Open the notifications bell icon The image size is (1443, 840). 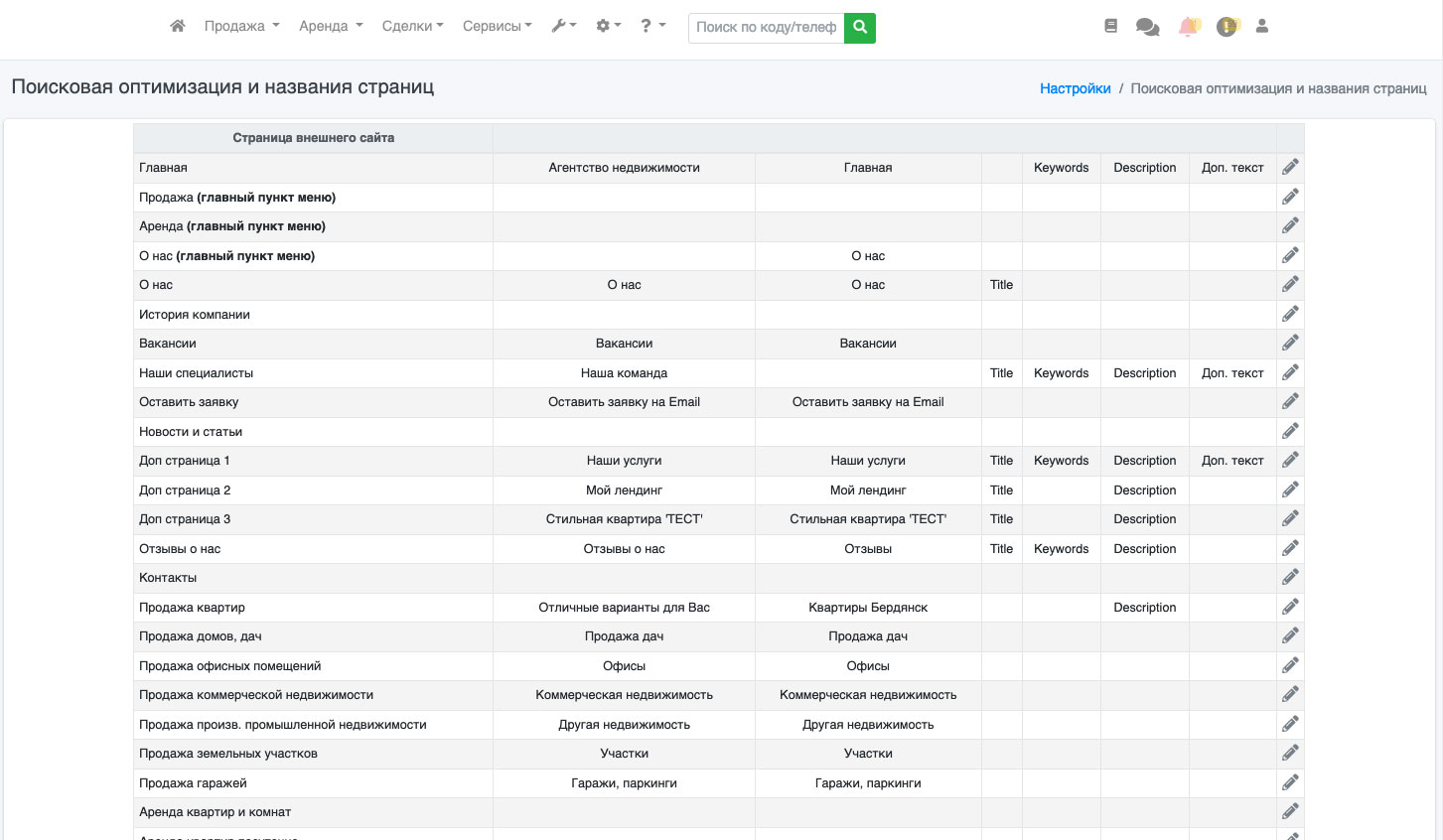pyautogui.click(x=1188, y=27)
